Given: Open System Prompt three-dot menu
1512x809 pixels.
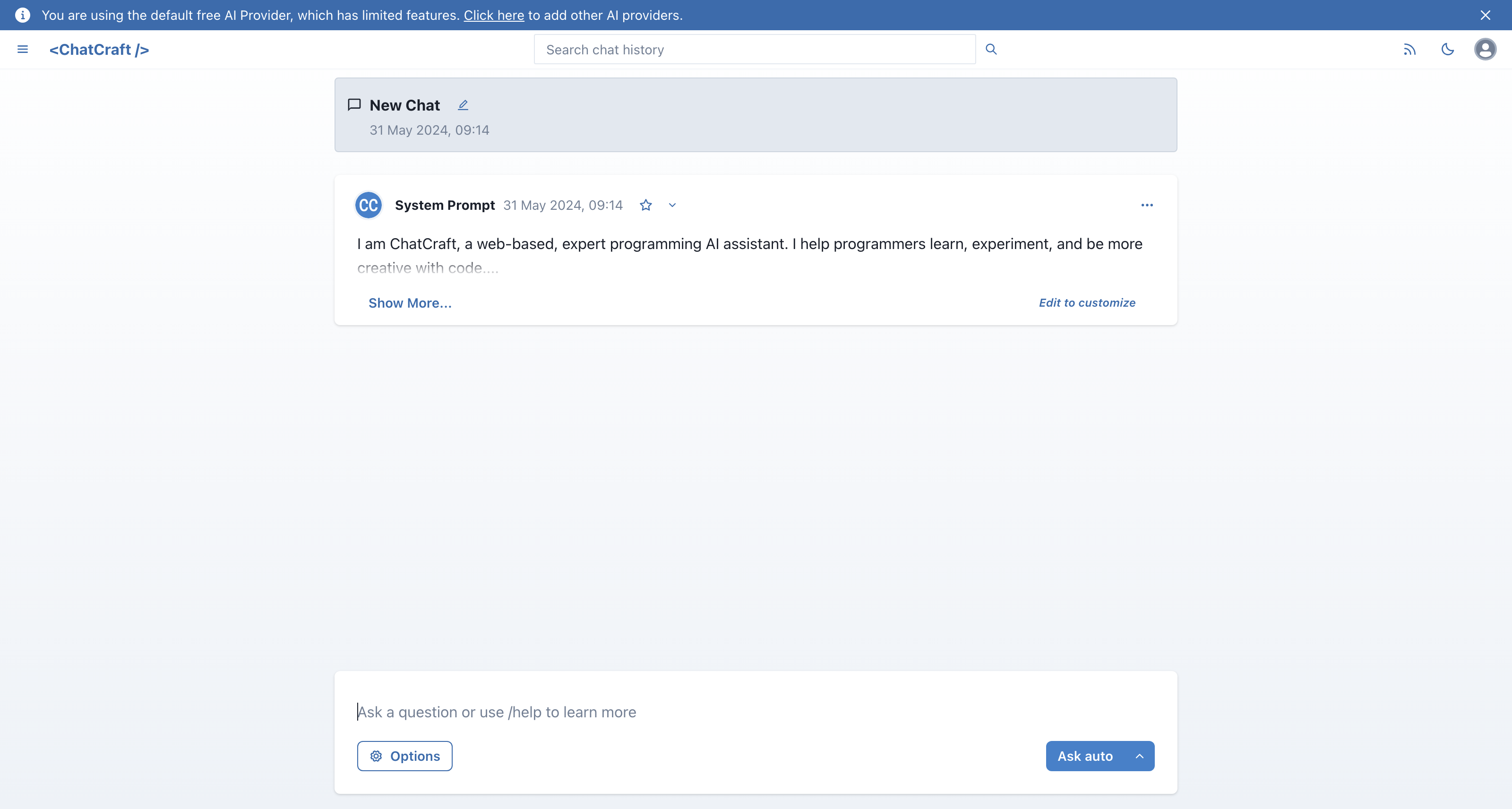Looking at the screenshot, I should [1147, 205].
